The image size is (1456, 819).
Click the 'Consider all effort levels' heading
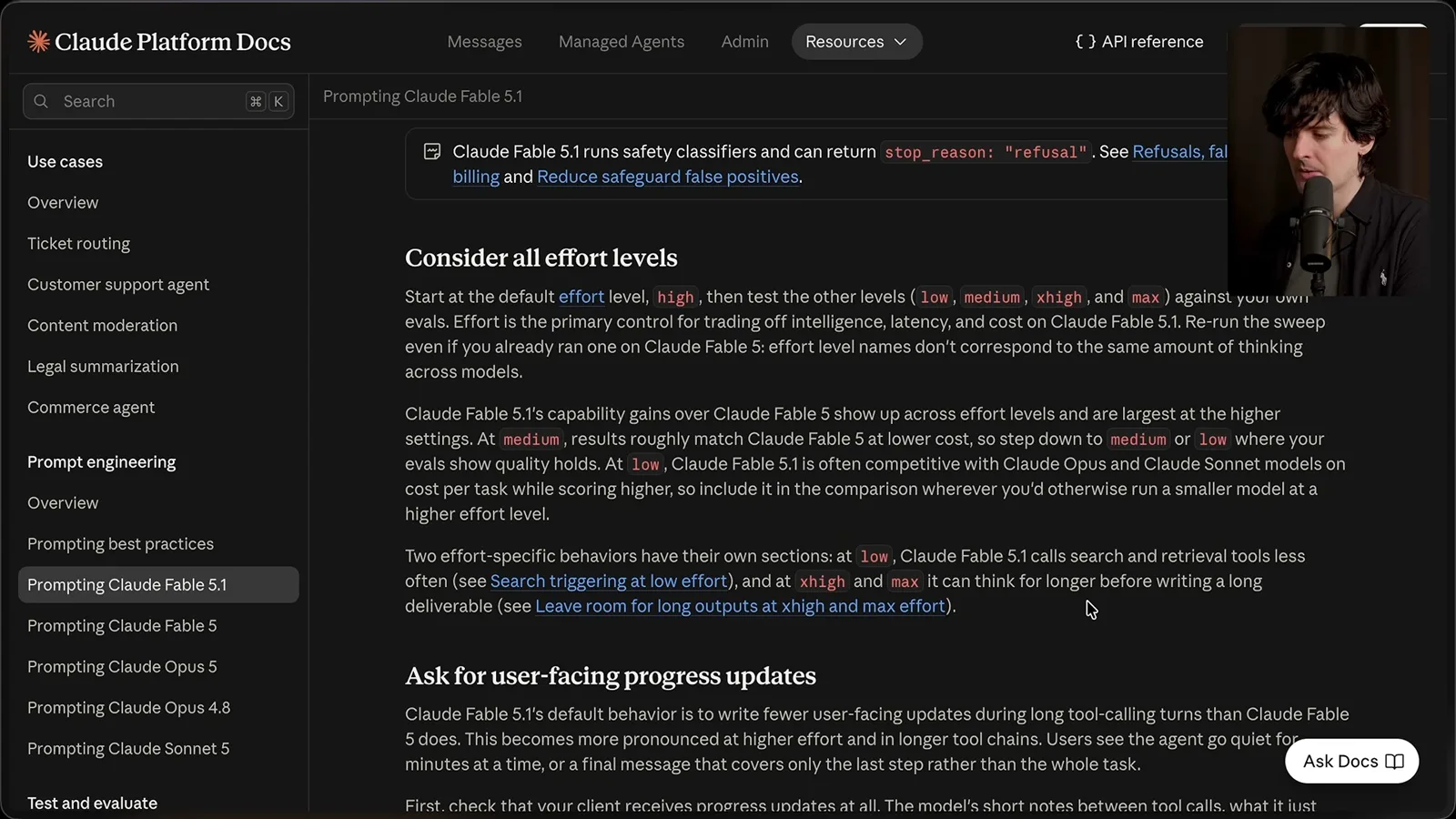tap(541, 258)
